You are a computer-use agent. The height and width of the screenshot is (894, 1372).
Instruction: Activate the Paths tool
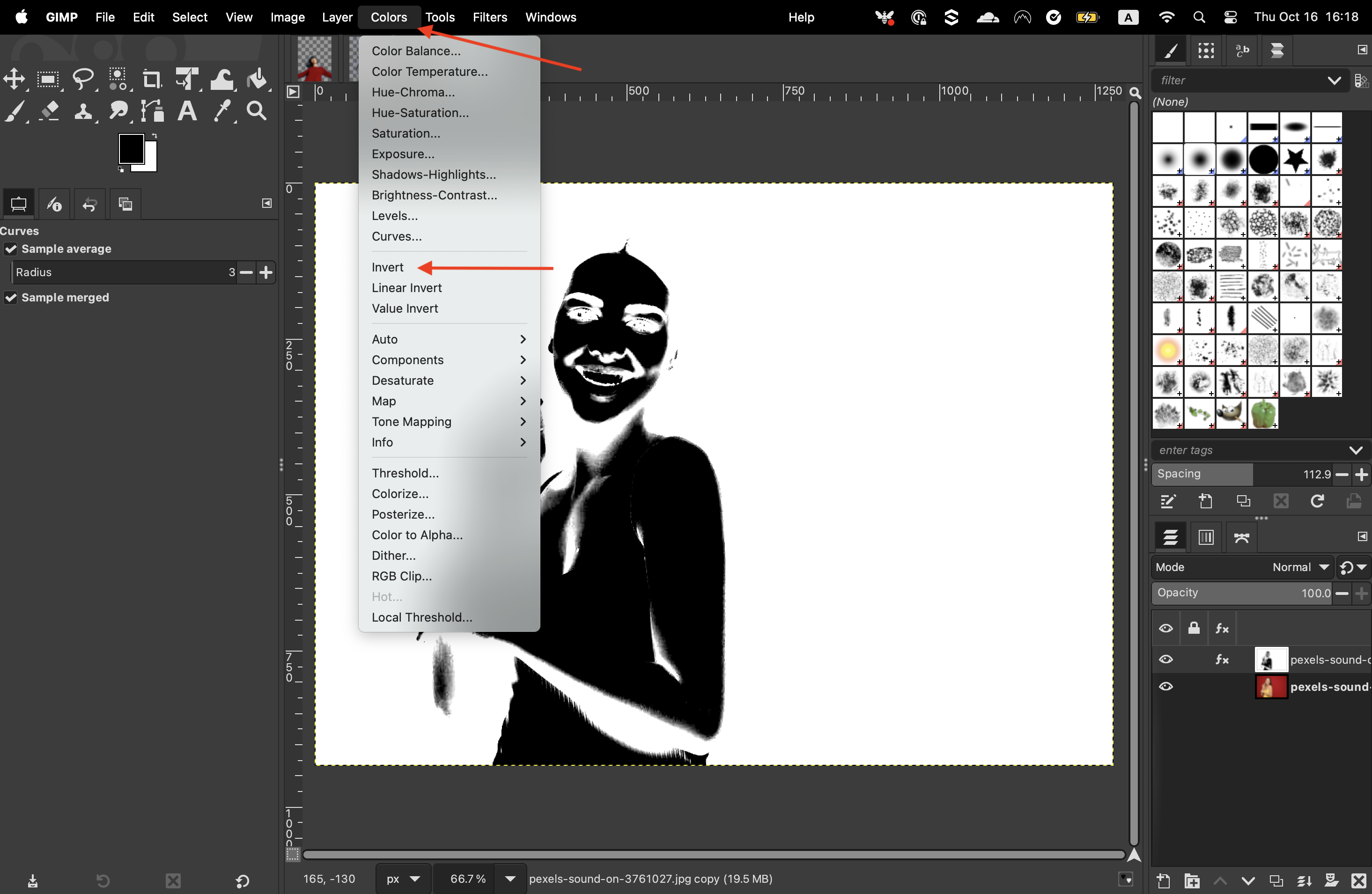point(152,110)
